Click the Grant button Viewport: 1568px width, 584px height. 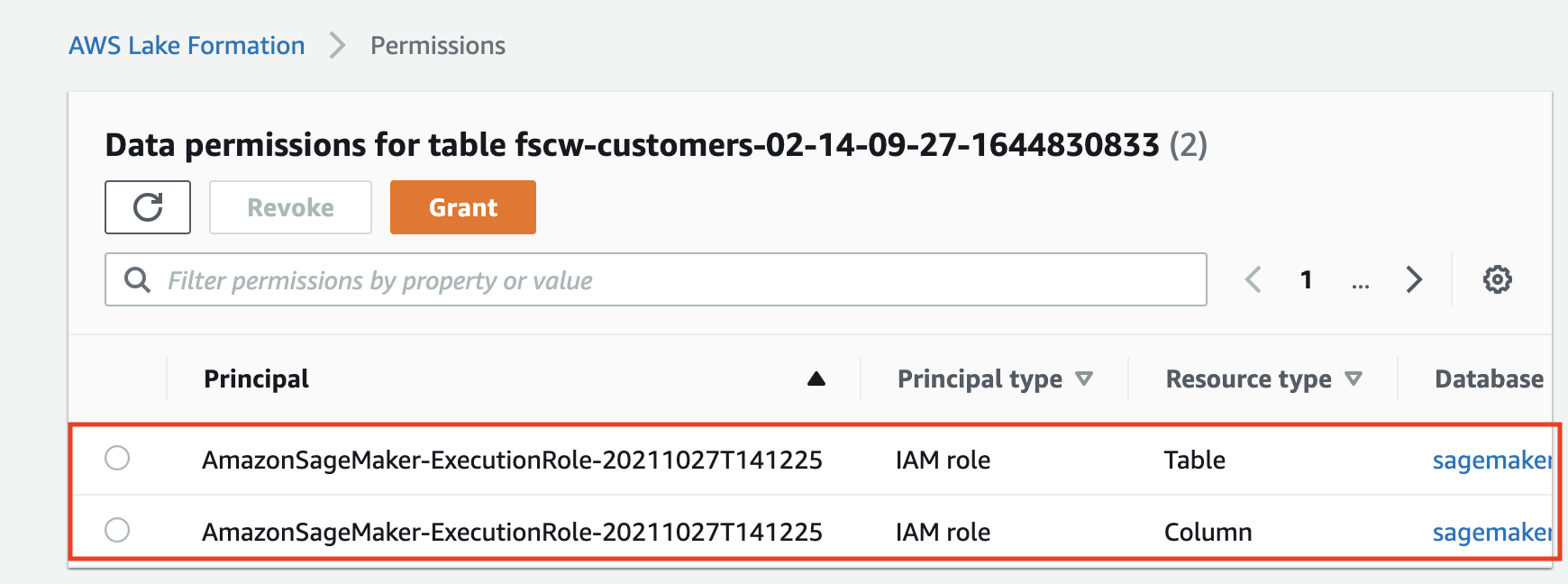(463, 207)
